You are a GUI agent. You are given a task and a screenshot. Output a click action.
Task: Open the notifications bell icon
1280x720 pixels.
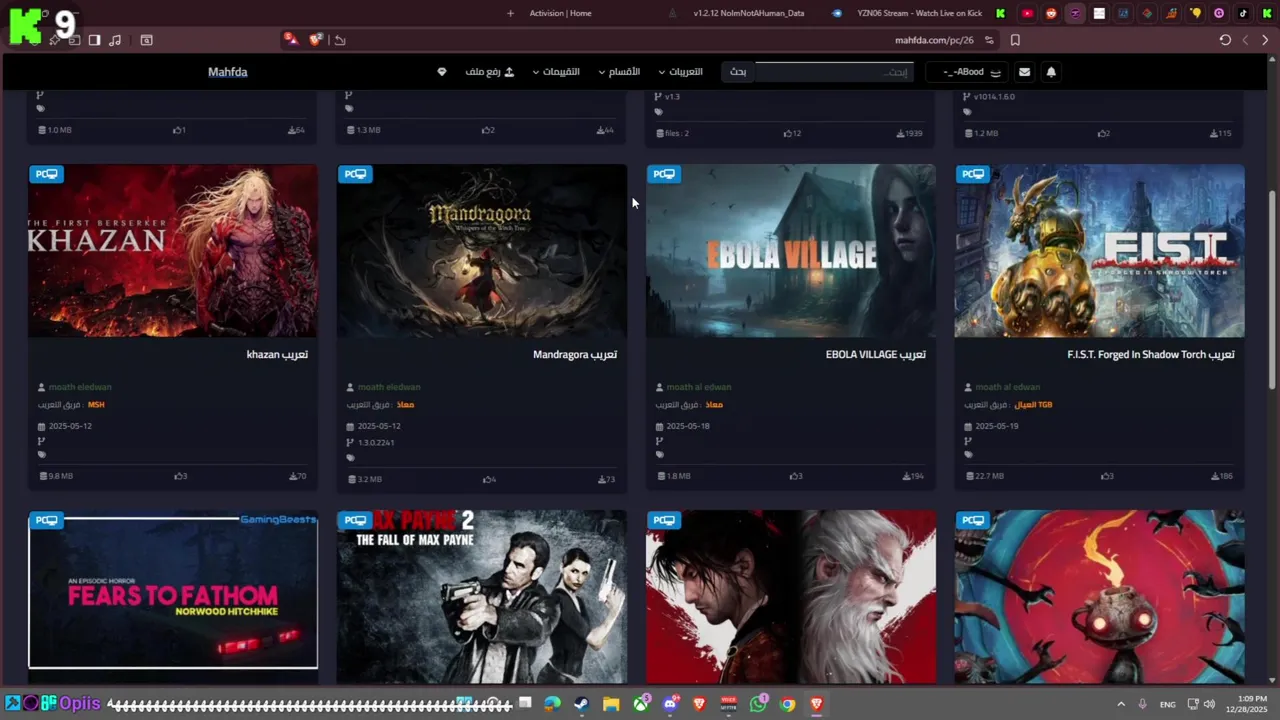(1051, 72)
